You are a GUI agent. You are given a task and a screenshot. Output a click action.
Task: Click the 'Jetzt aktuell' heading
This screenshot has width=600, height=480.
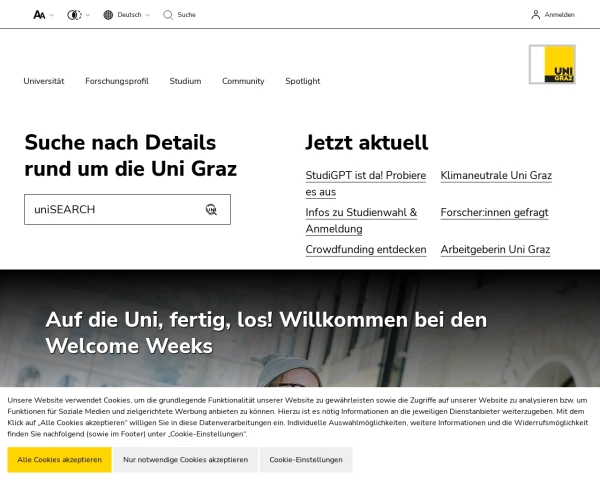tap(367, 143)
